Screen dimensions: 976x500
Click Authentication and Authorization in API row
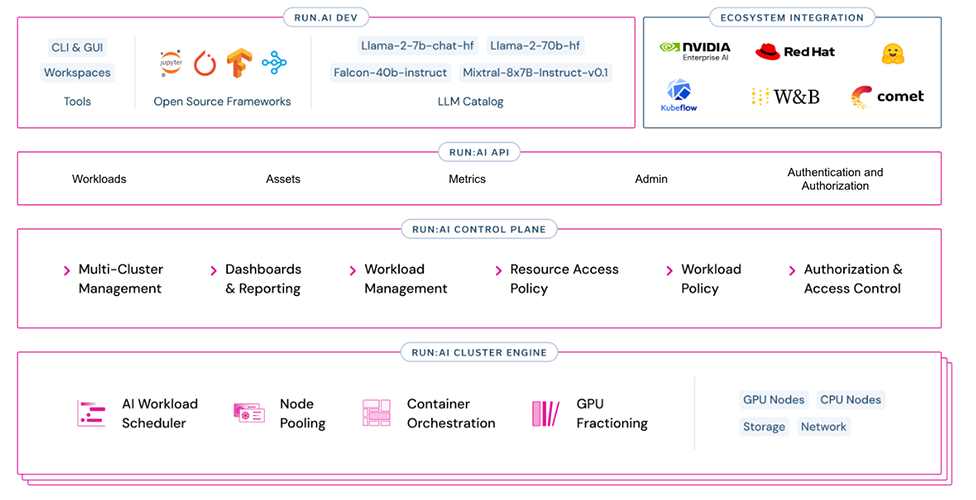coord(835,179)
